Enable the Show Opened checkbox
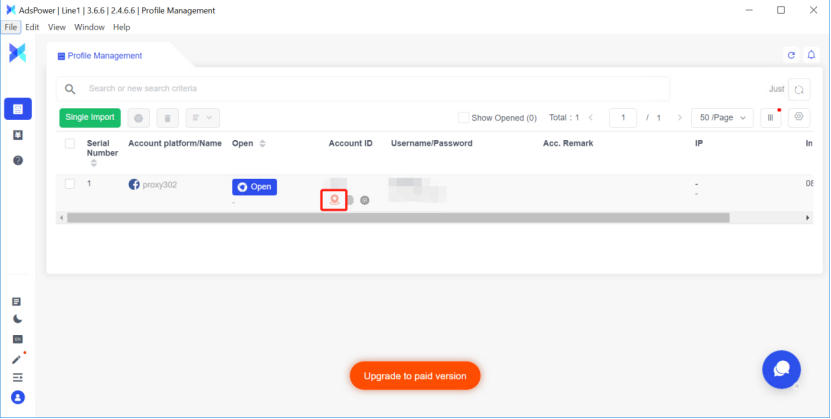 (x=463, y=118)
